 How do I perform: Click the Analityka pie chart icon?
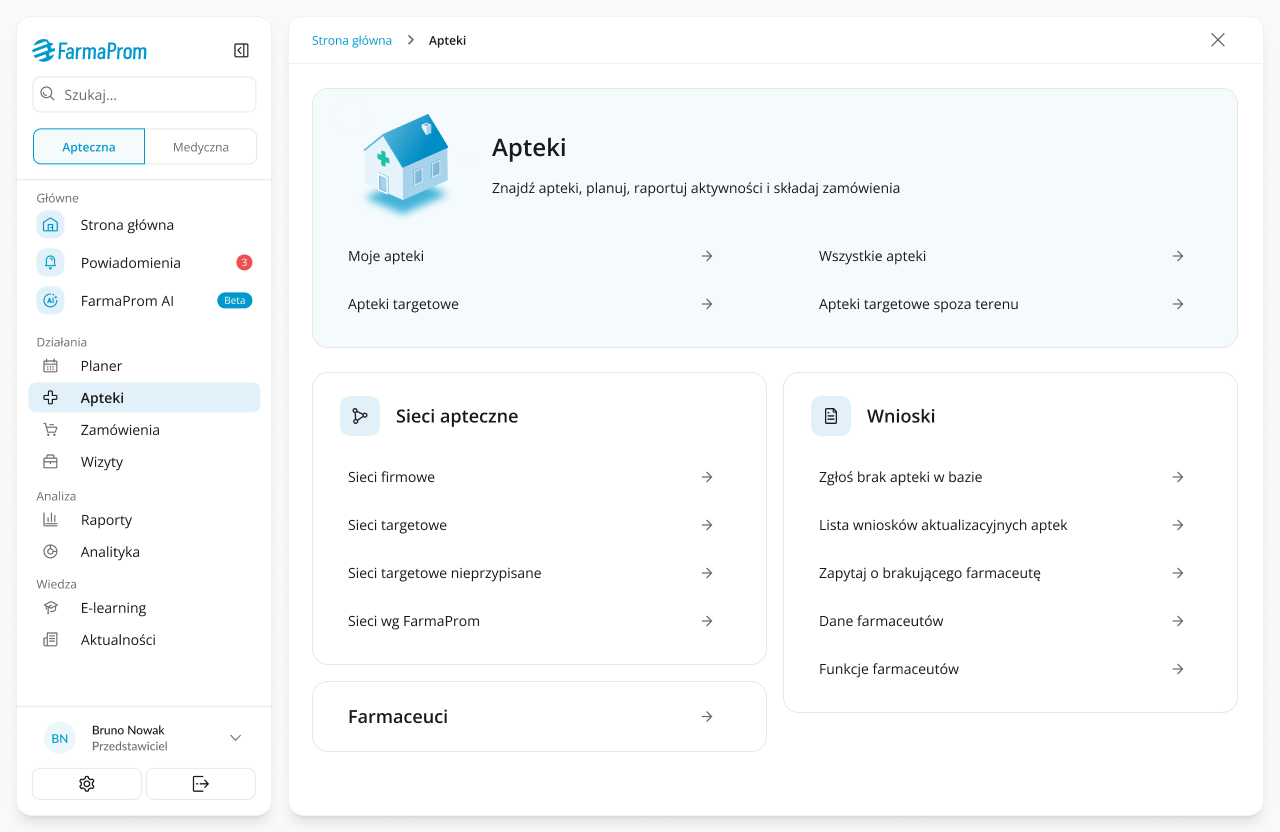click(50, 552)
